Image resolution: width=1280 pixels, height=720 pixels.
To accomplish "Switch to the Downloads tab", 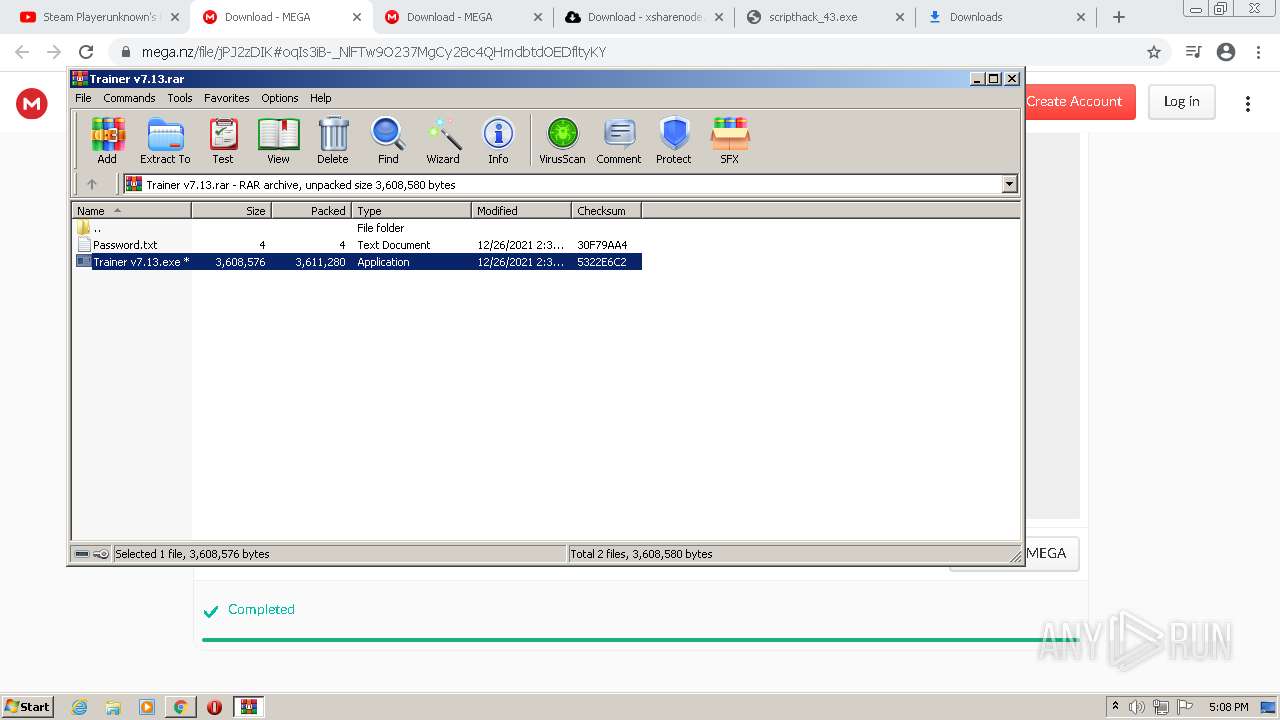I will [1006, 17].
